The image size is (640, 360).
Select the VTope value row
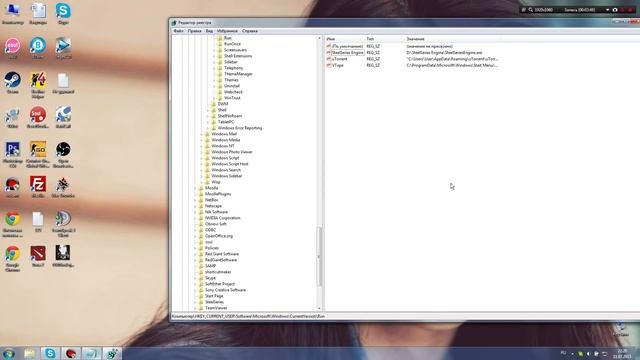point(338,65)
